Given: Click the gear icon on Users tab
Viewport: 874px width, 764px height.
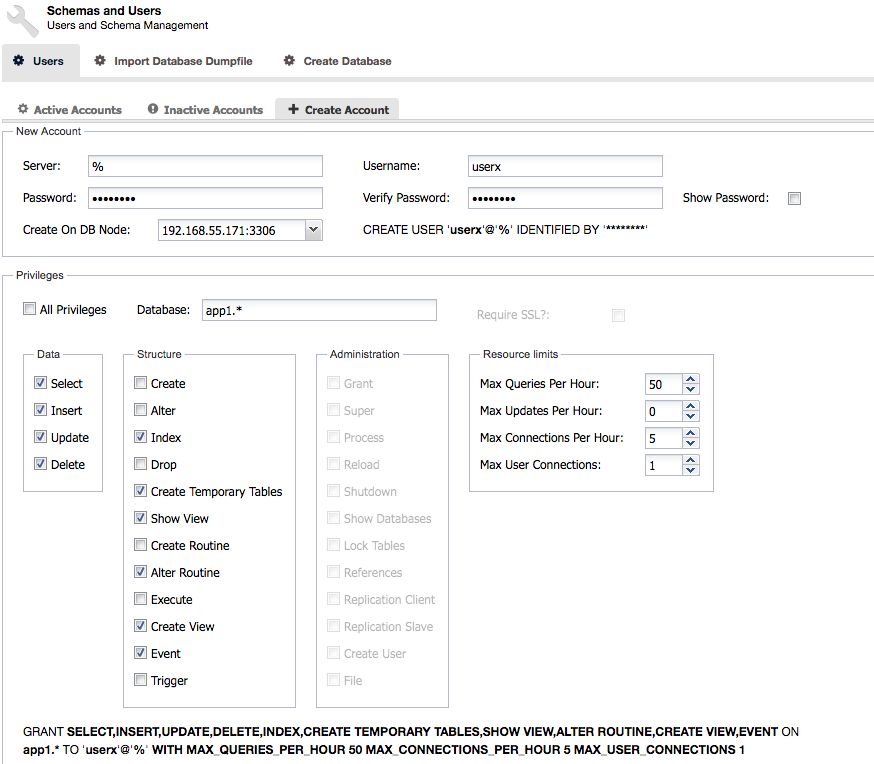Looking at the screenshot, I should pyautogui.click(x=18, y=60).
